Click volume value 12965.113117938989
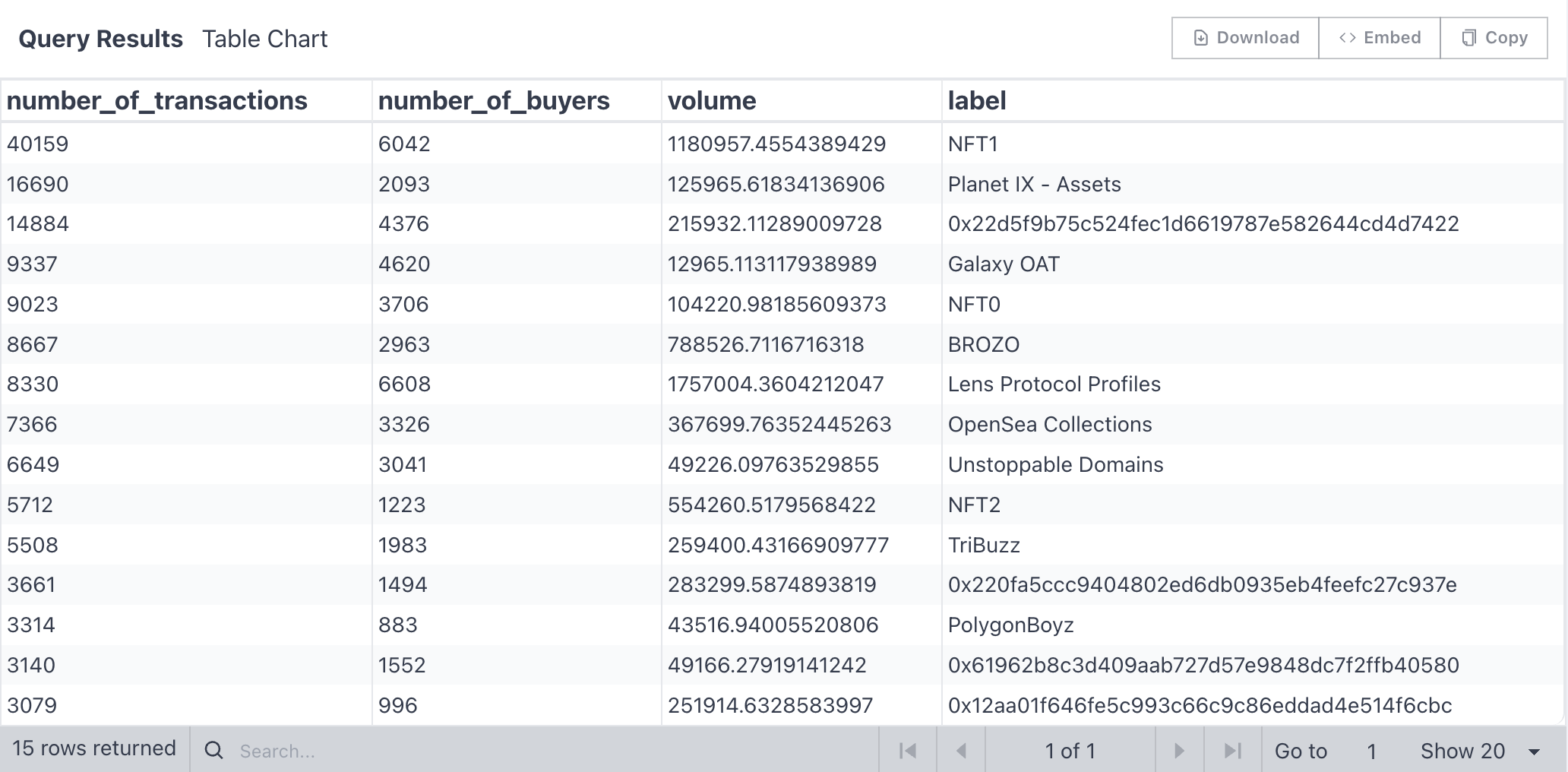Screen dimensions: 1568x772 click(772, 264)
